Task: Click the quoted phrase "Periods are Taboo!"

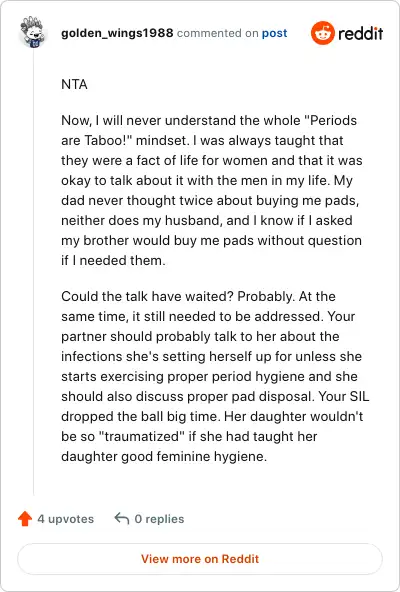Action: pos(209,130)
